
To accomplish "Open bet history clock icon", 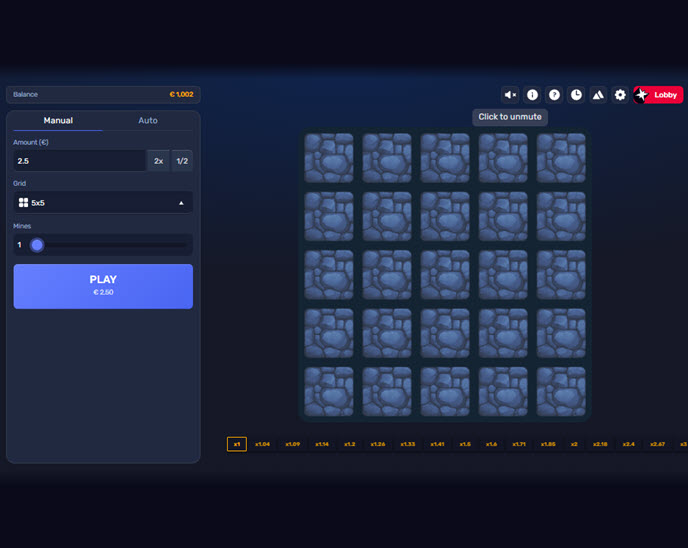I will [576, 95].
